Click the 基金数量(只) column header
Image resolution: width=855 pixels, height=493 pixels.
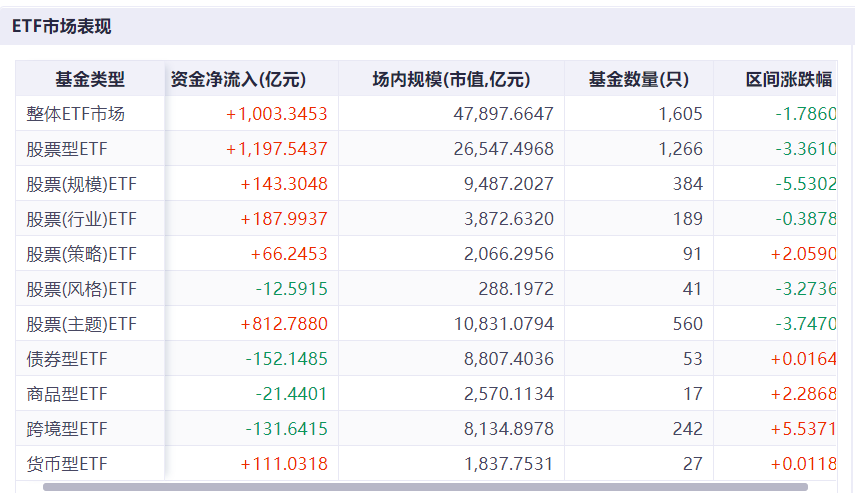click(x=639, y=80)
